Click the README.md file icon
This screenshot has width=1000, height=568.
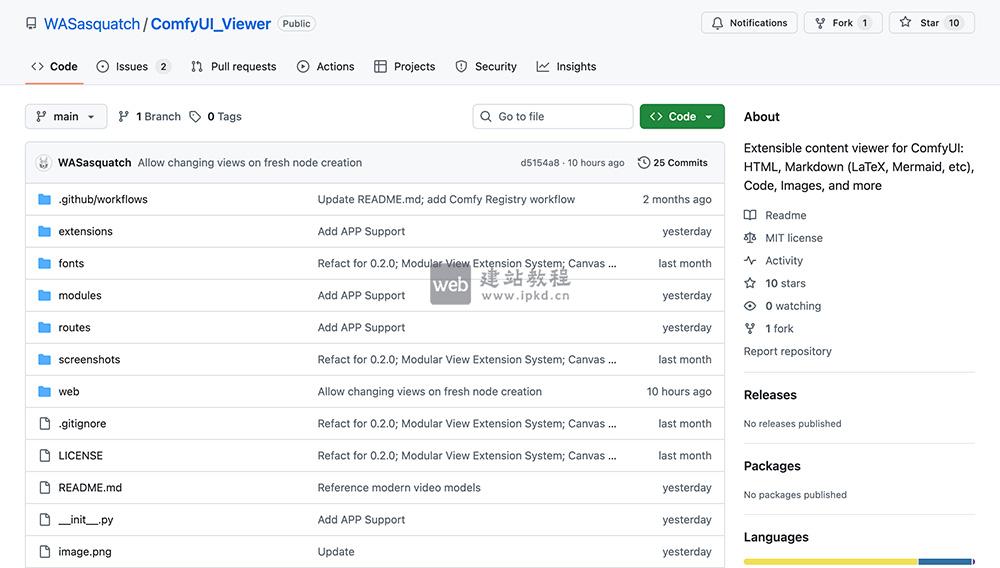(x=44, y=488)
